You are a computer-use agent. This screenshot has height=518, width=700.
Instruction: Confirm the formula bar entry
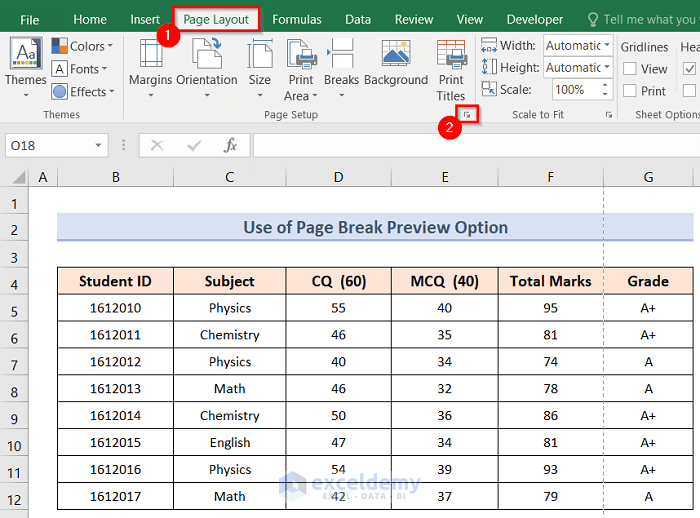194,145
